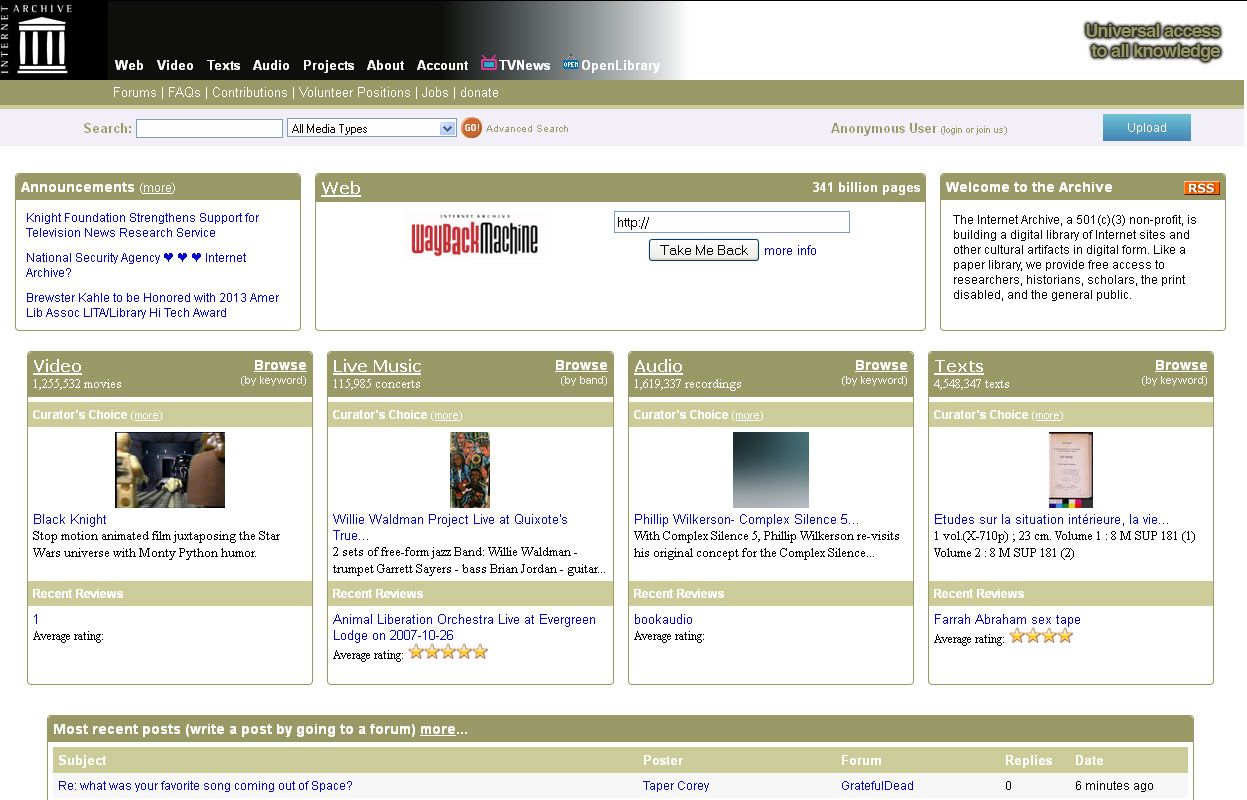This screenshot has width=1247, height=800.
Task: Open the Web section heading link
Action: (341, 188)
